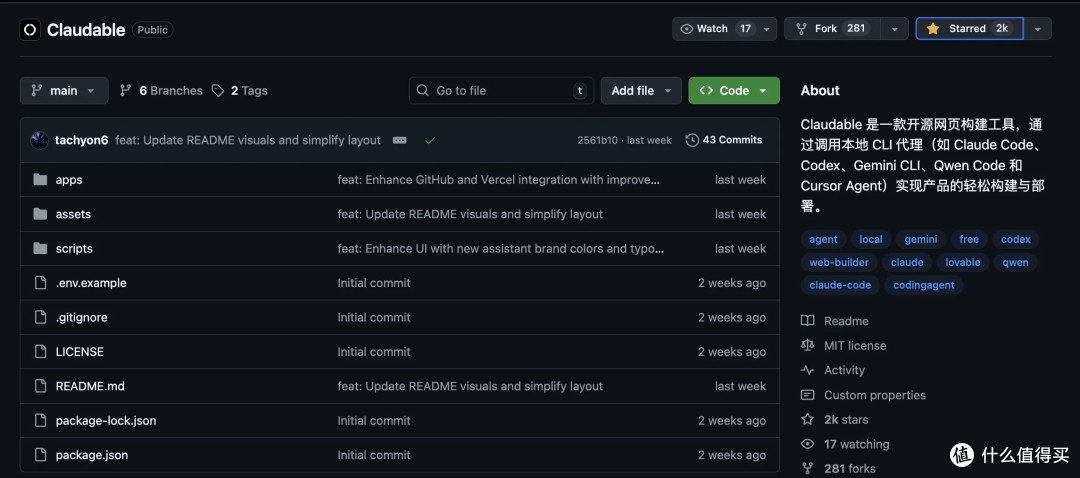View the 43 Commits history
Image resolution: width=1080 pixels, height=478 pixels.
point(724,140)
